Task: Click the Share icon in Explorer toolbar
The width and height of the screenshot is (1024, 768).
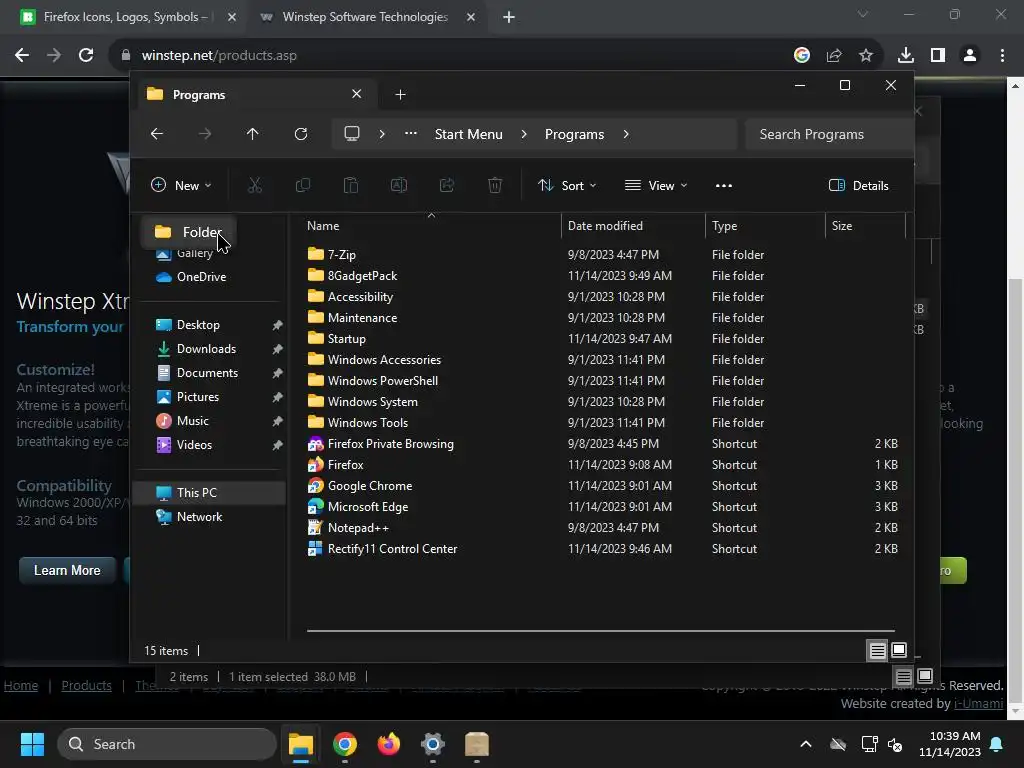Action: 447,185
